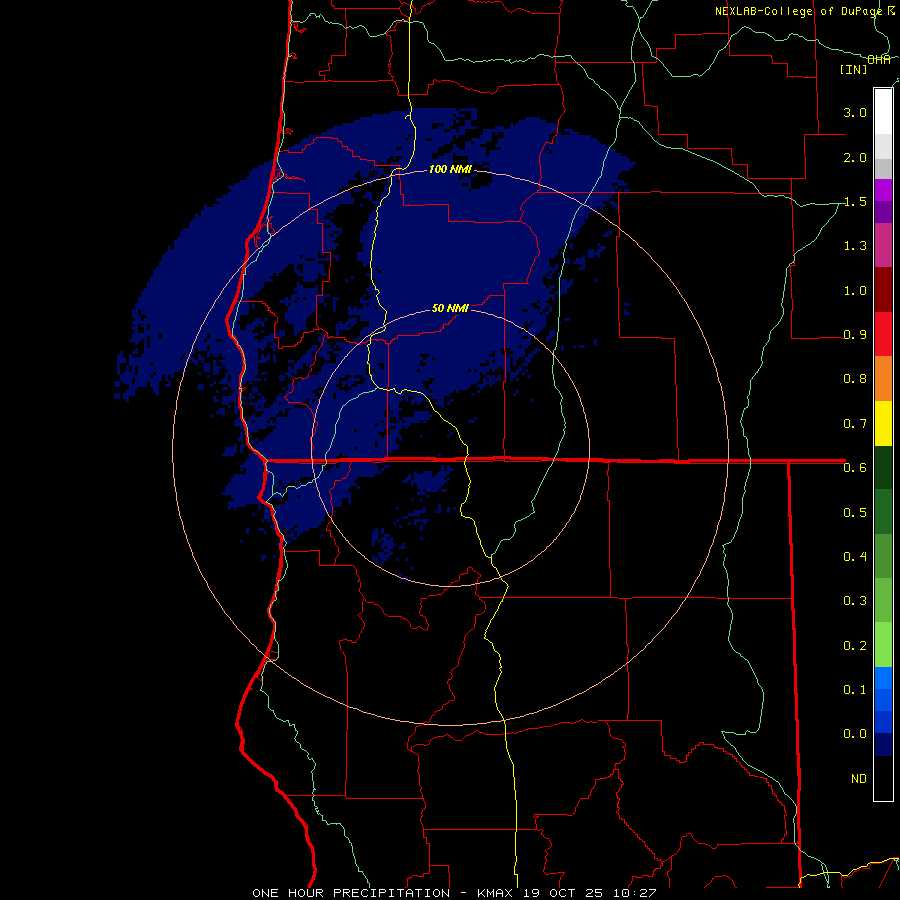Click the [IN] units label
The width and height of the screenshot is (900, 900).
coord(854,69)
